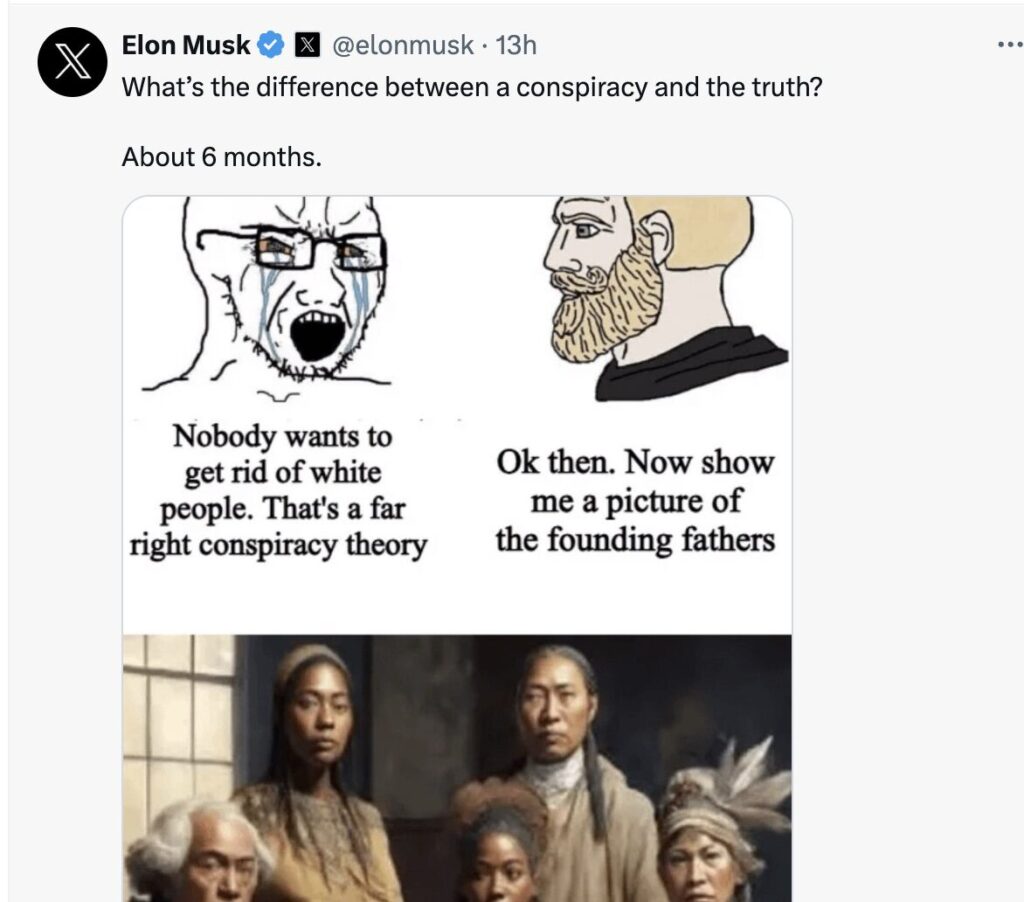Click the founding fathers picture at the bottom

tap(460, 770)
